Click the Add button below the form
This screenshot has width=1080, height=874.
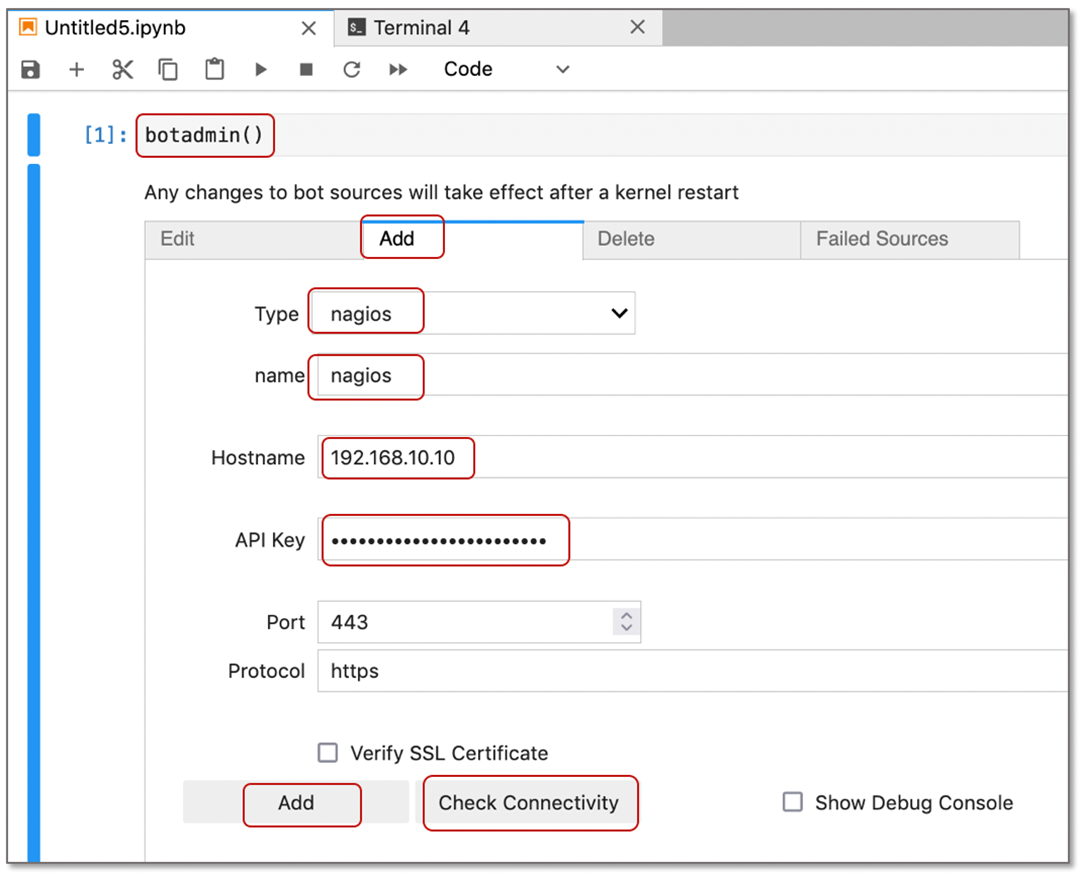pyautogui.click(x=296, y=803)
